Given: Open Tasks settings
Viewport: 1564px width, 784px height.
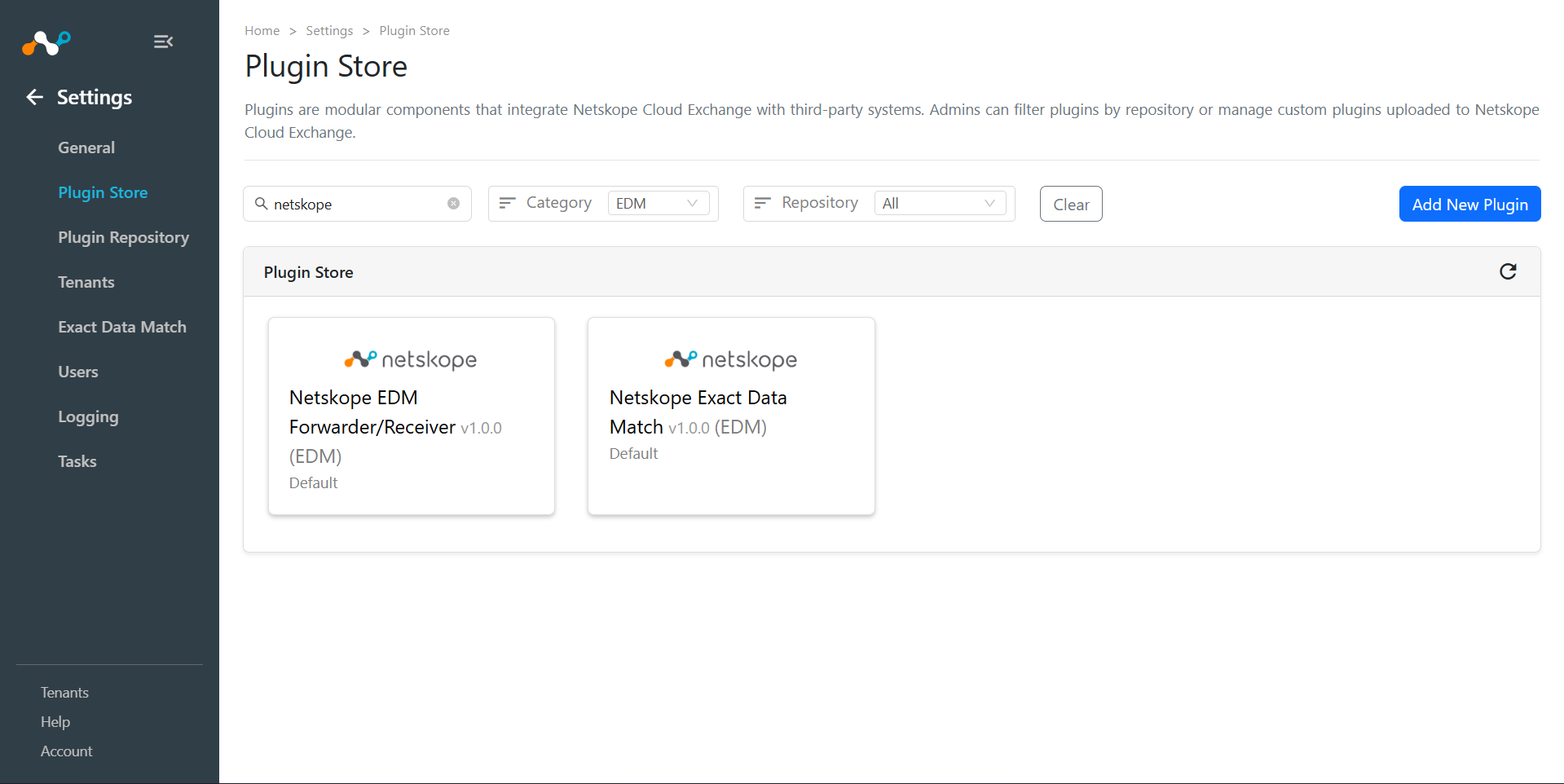Looking at the screenshot, I should pos(77,461).
